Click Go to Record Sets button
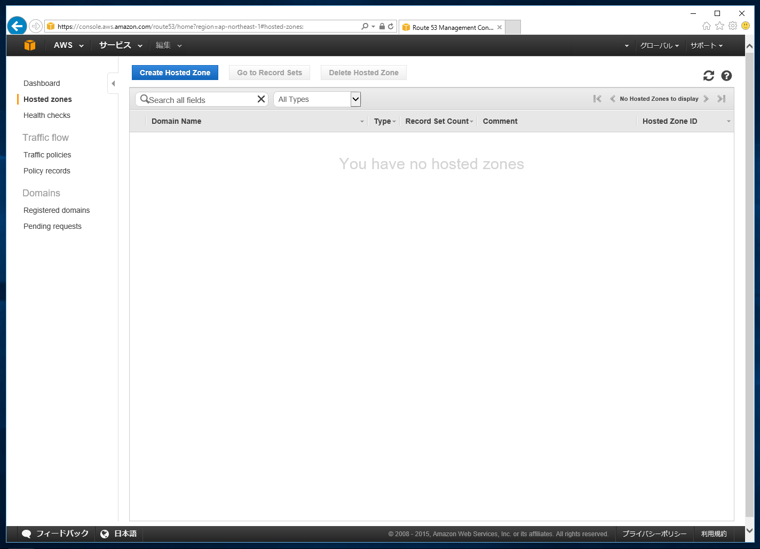760x549 pixels. (x=269, y=73)
